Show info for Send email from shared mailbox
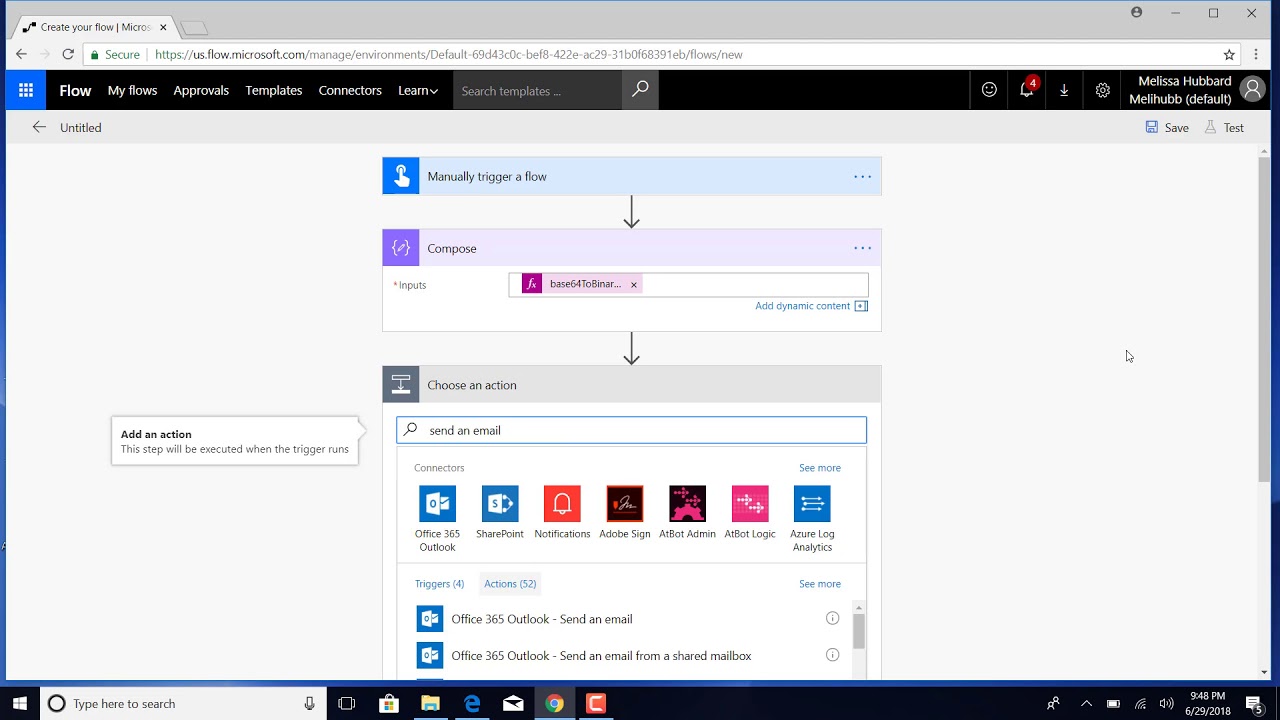This screenshot has height=720, width=1280. [x=832, y=655]
